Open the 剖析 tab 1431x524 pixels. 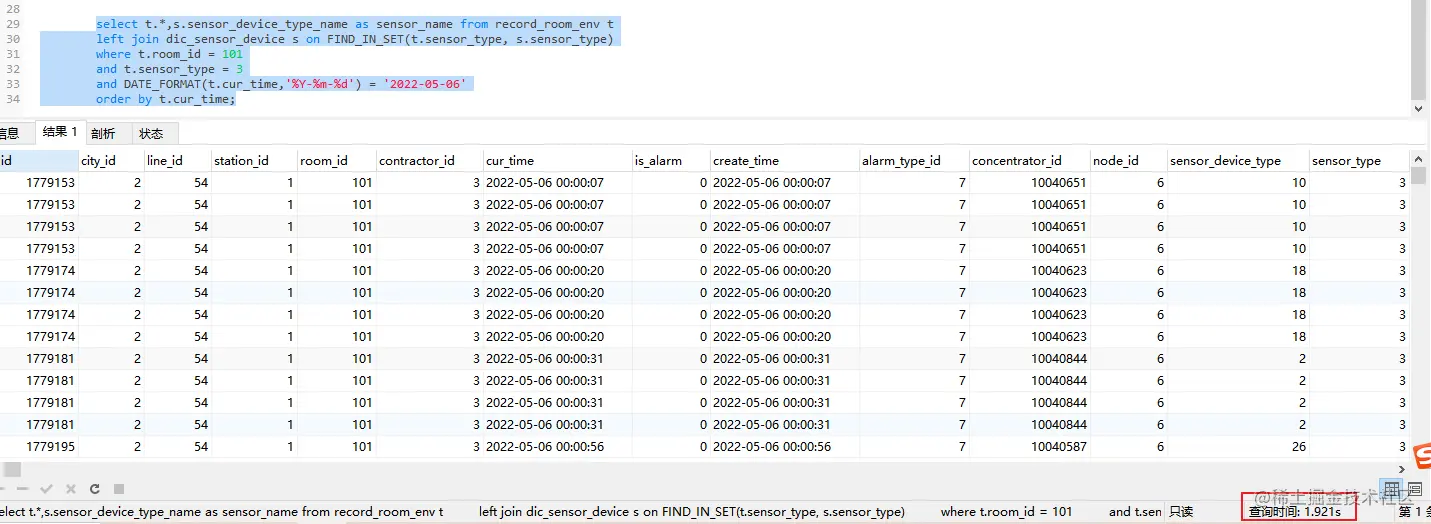tap(103, 133)
